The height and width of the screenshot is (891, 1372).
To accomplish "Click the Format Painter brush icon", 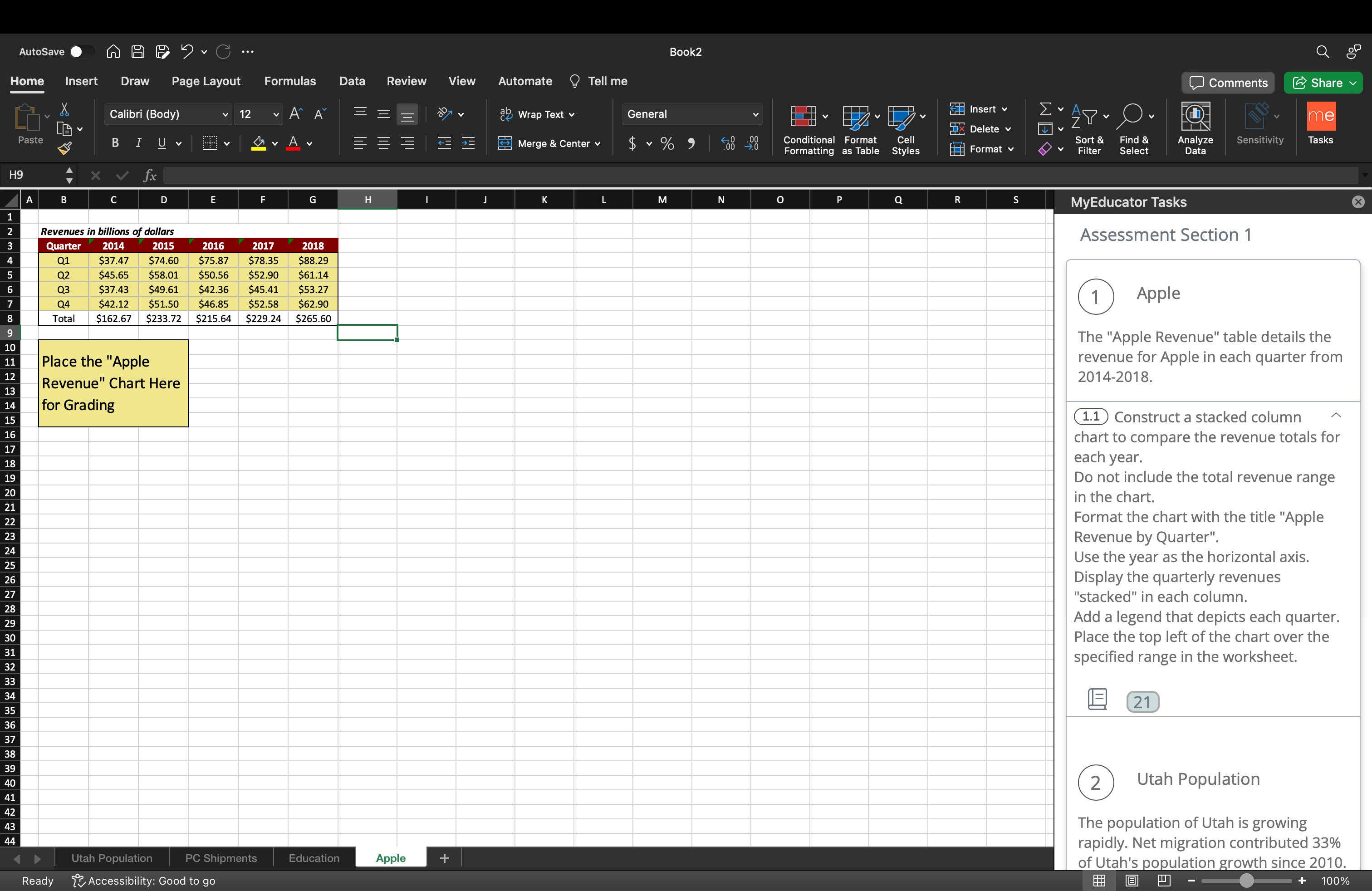I will coord(64,149).
